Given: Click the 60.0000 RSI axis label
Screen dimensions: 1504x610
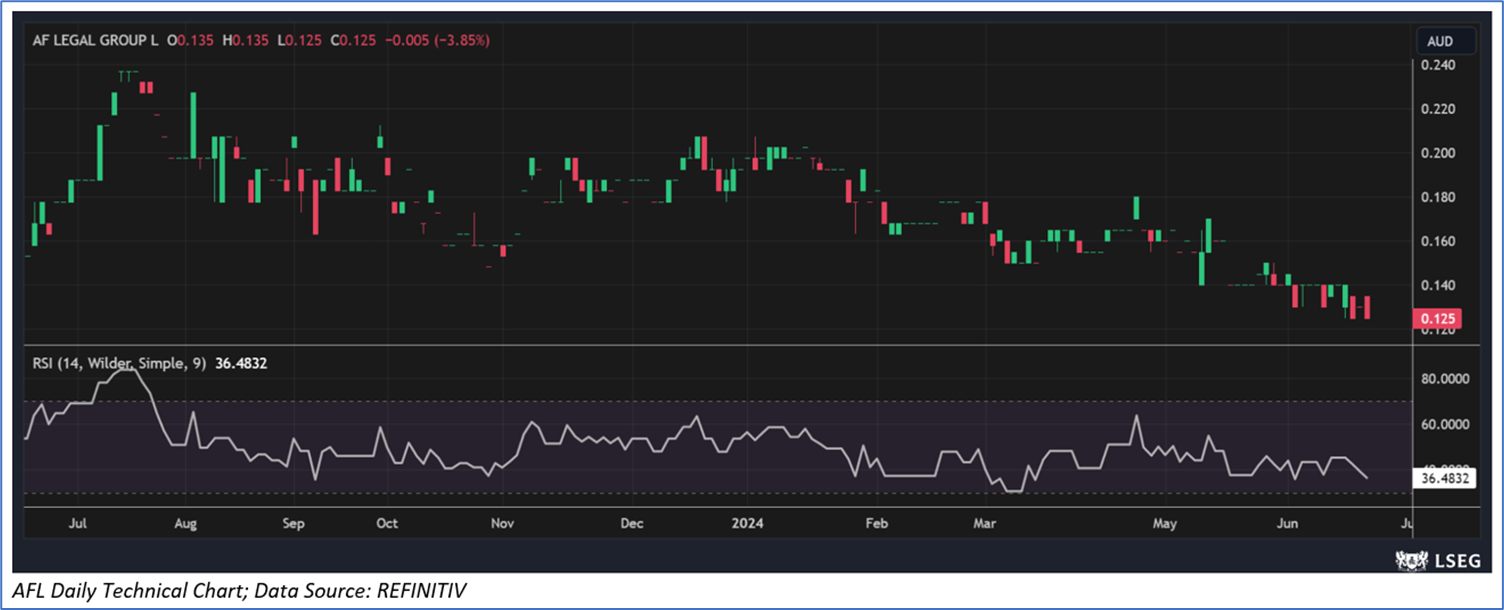Looking at the screenshot, I should pyautogui.click(x=1445, y=424).
